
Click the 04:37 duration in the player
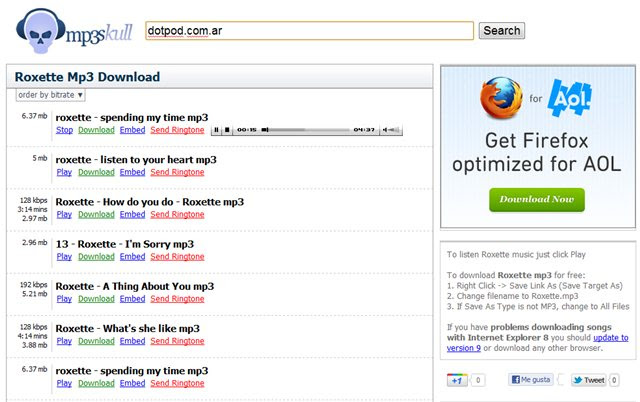[364, 130]
